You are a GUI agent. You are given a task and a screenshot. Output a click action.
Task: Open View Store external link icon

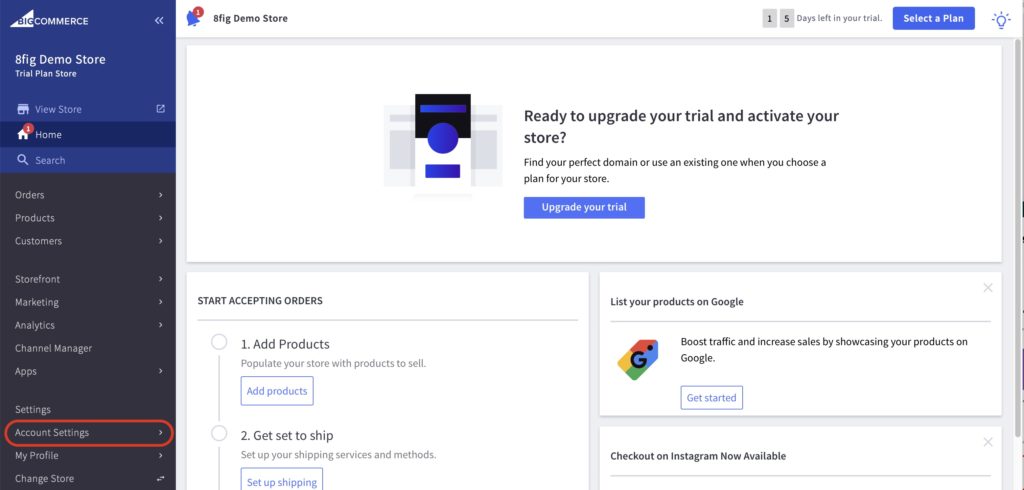click(161, 109)
